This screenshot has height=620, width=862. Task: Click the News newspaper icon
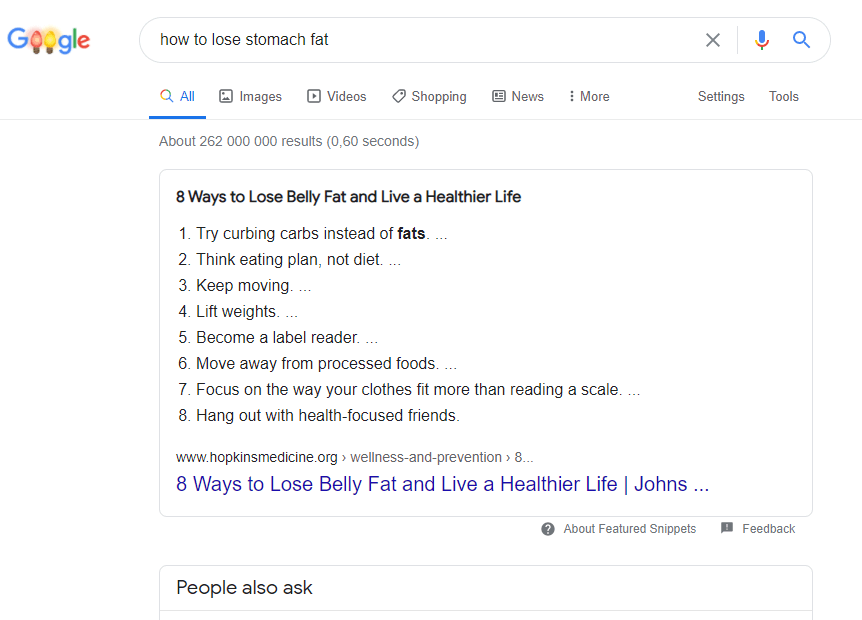[x=499, y=96]
